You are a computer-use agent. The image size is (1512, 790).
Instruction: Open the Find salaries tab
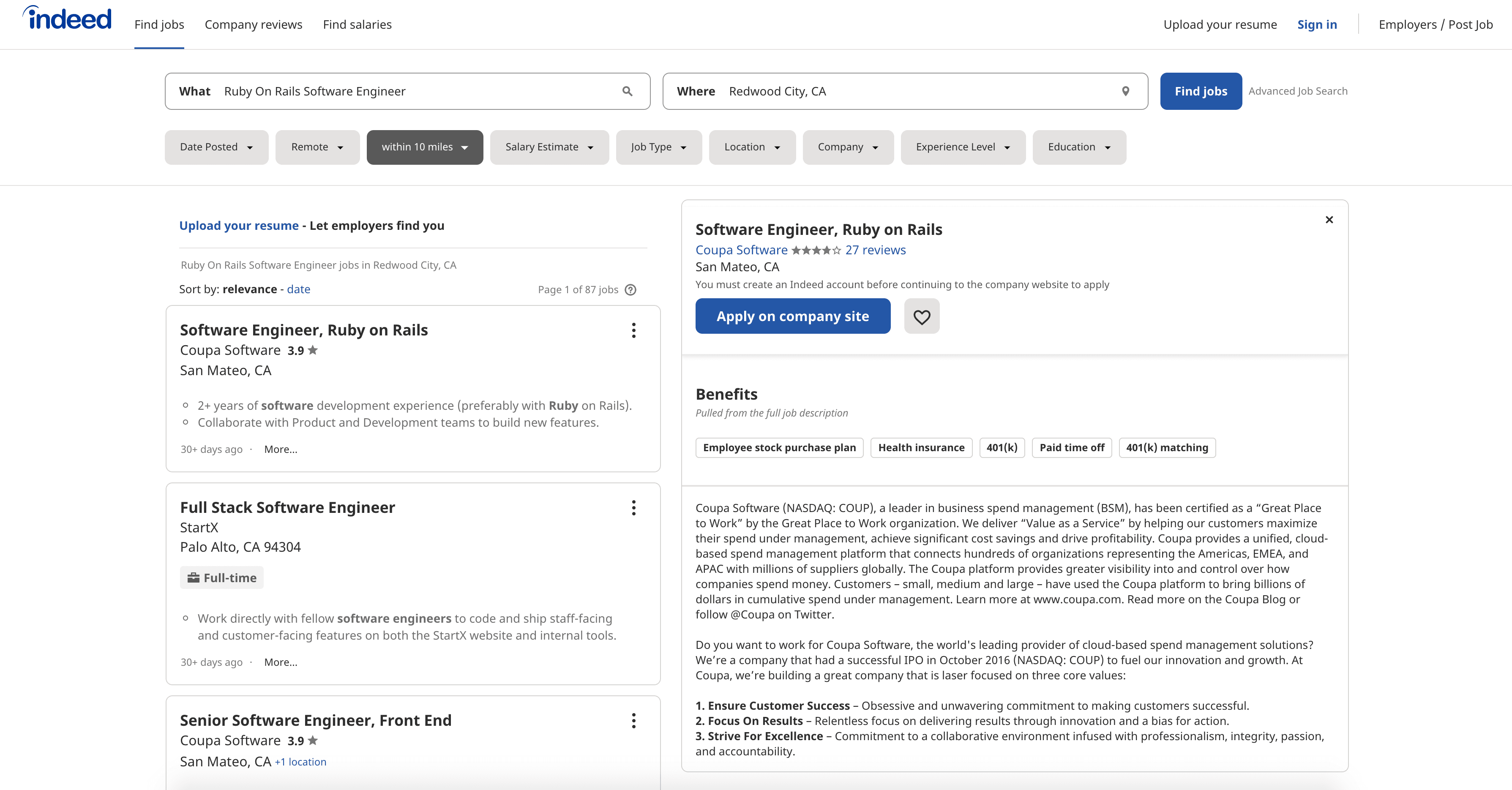pos(357,25)
